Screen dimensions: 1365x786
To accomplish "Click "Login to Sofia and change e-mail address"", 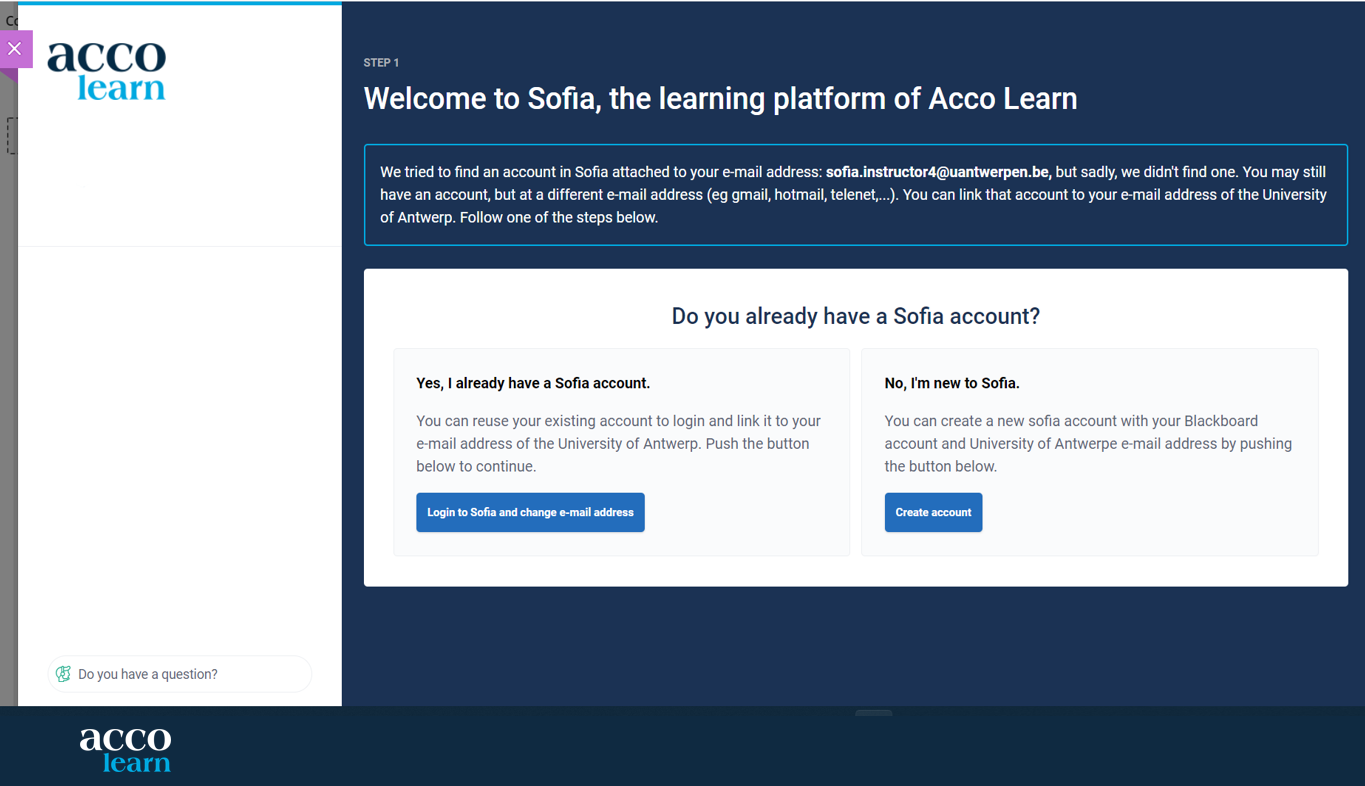I will (530, 512).
